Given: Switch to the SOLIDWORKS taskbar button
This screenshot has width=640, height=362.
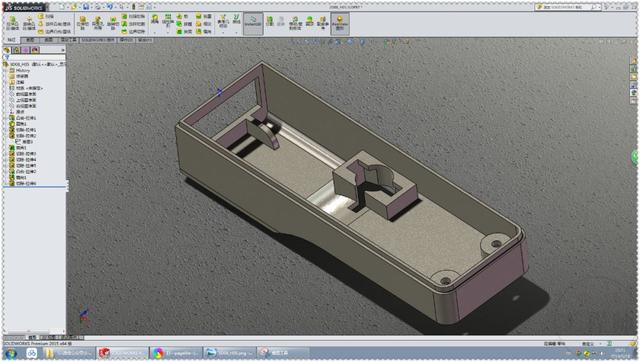Looking at the screenshot, I should [x=122, y=353].
